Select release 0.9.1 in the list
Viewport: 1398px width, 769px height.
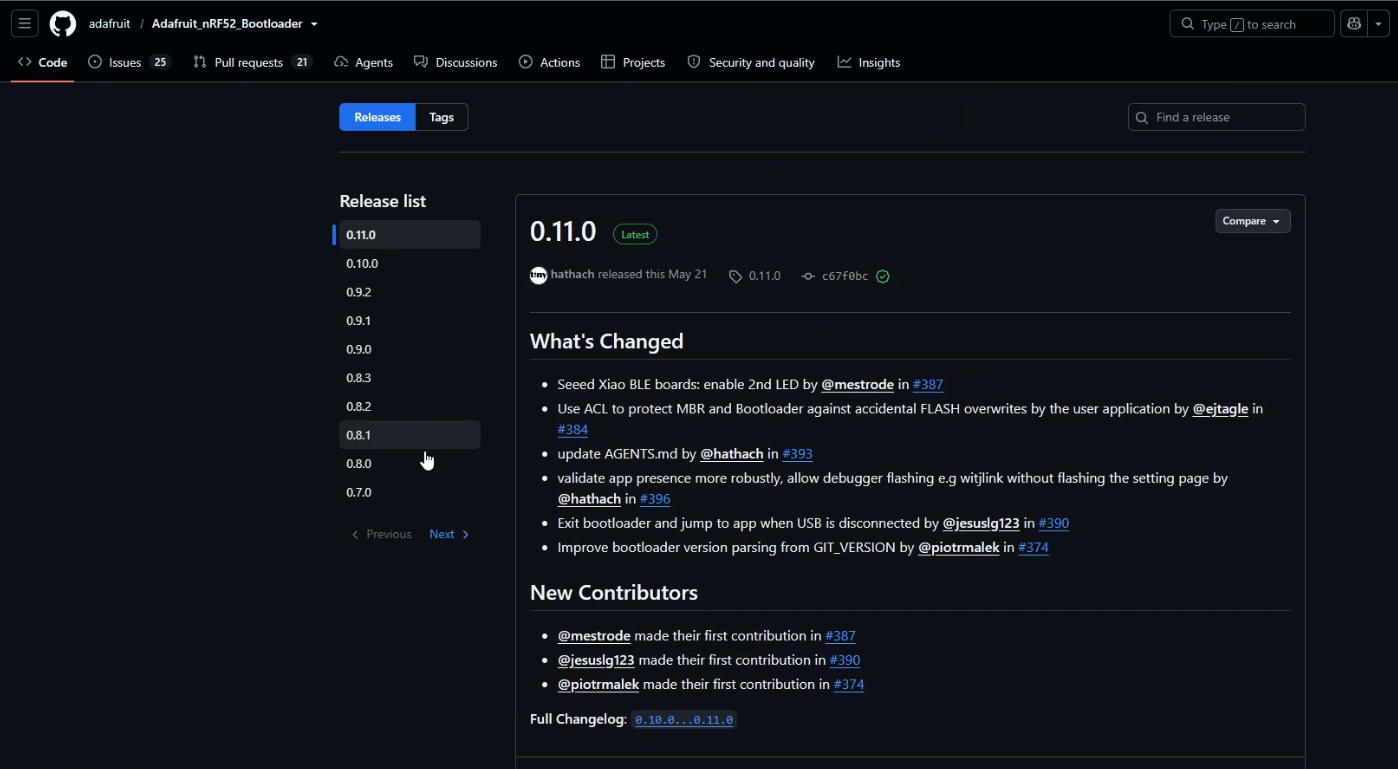[x=410, y=321]
